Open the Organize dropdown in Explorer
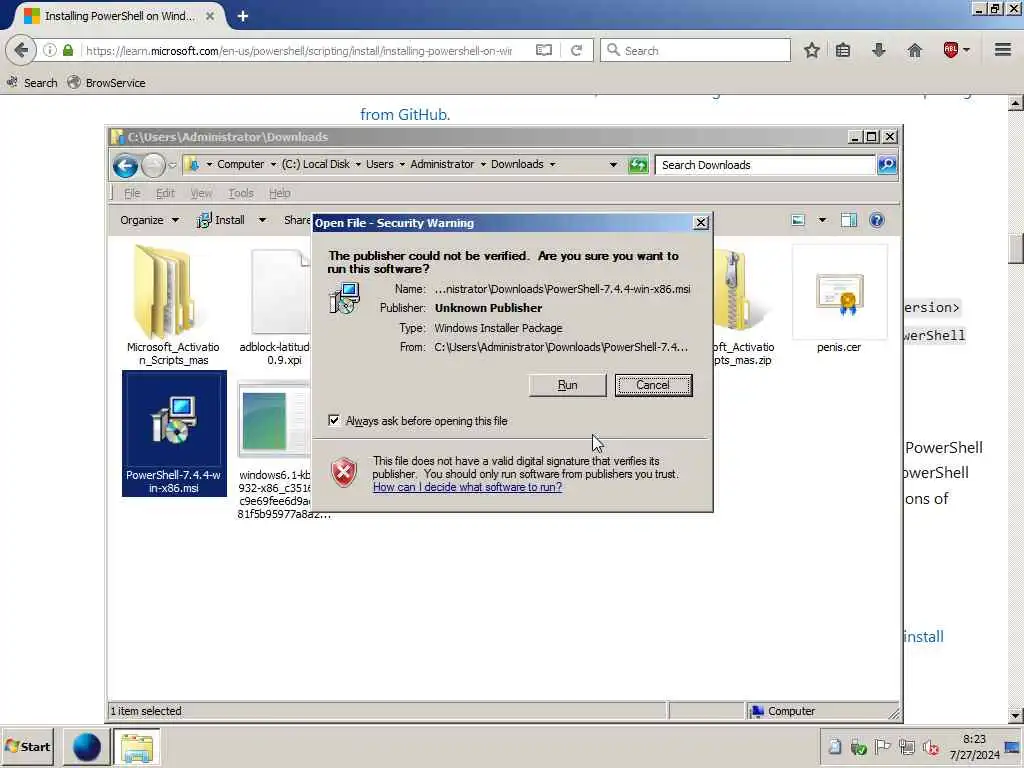 tap(149, 220)
